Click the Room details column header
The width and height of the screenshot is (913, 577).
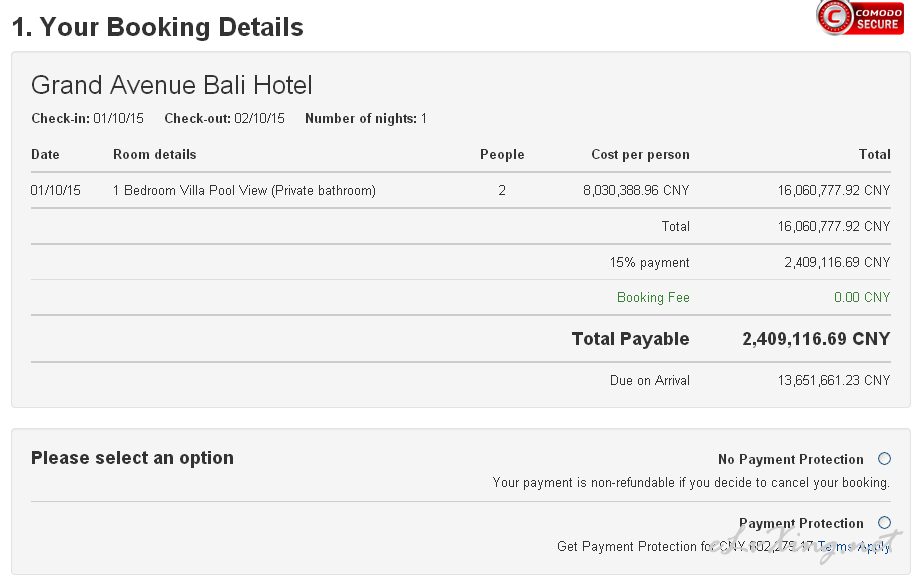[x=154, y=154]
